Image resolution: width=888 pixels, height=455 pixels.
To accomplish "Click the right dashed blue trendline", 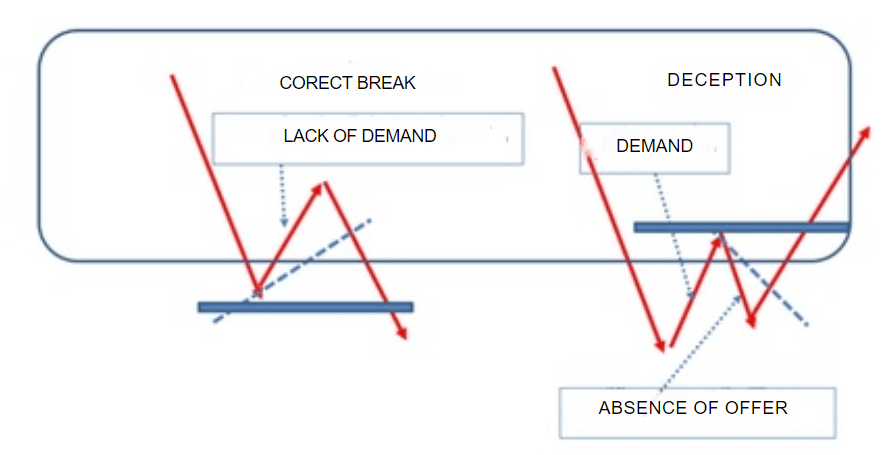I will coord(780,295).
